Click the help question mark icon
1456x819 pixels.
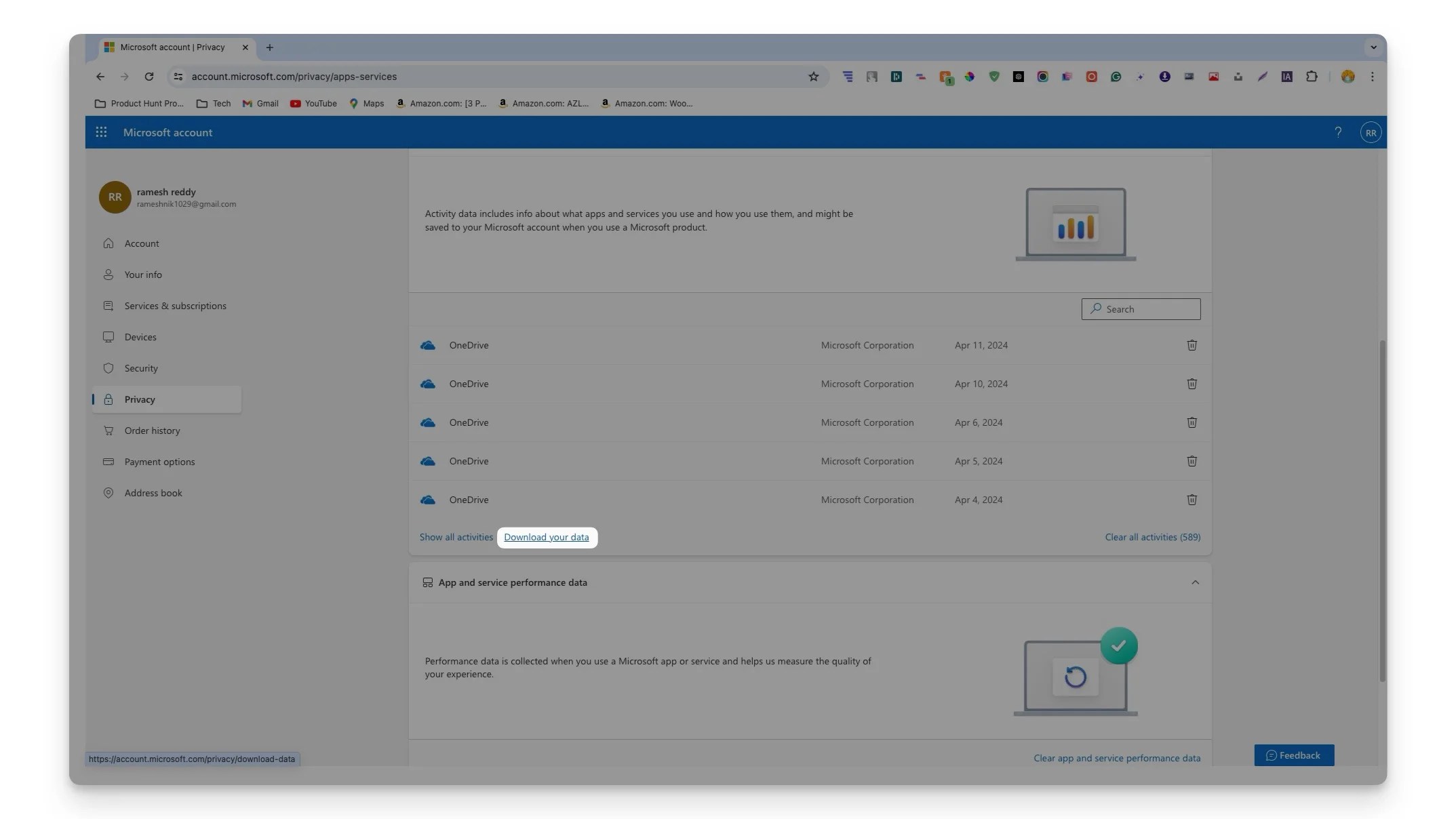pyautogui.click(x=1337, y=132)
